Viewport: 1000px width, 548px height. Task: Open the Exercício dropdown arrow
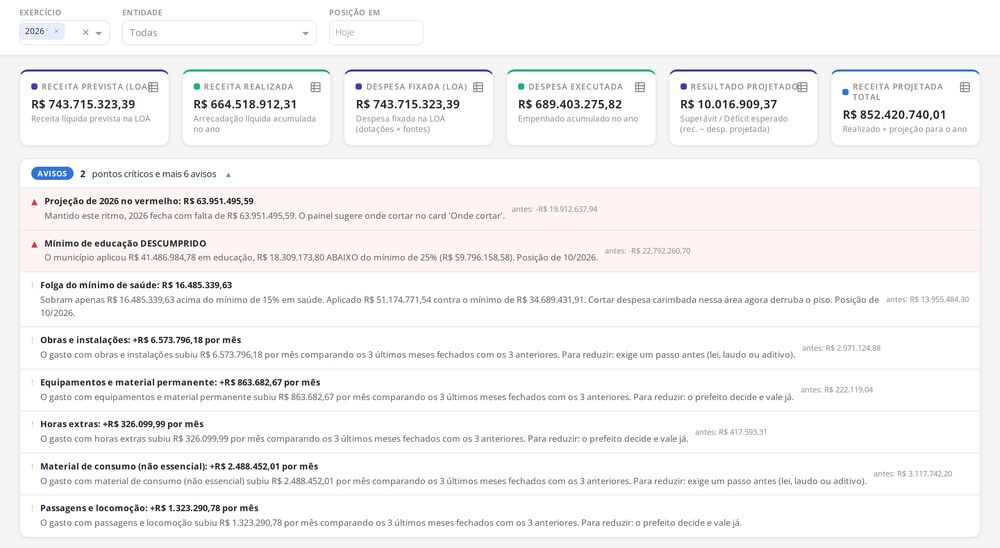99,33
